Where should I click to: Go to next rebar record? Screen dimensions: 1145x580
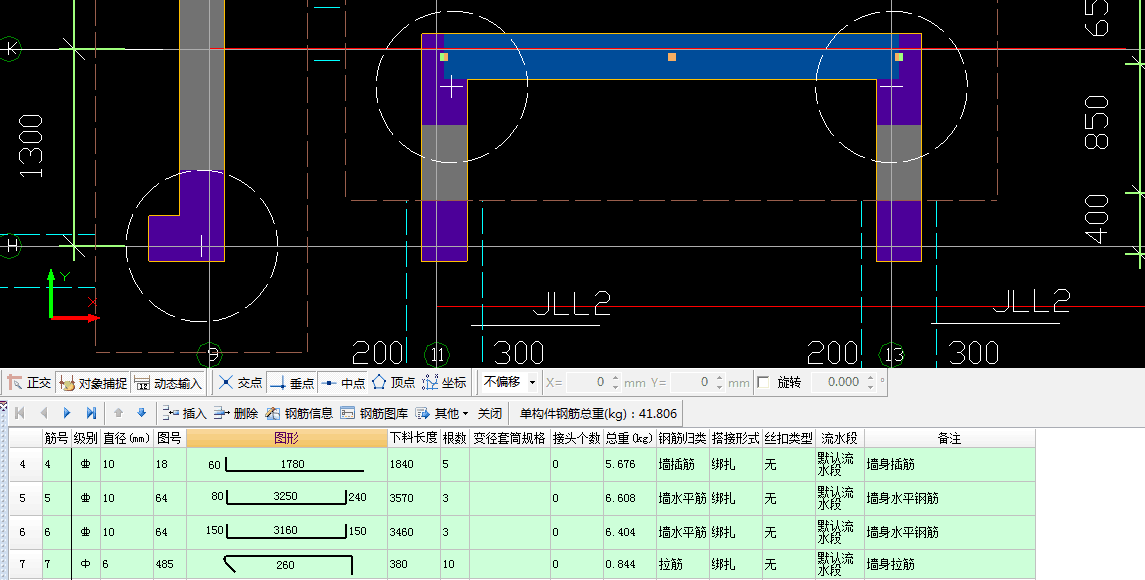tap(66, 413)
